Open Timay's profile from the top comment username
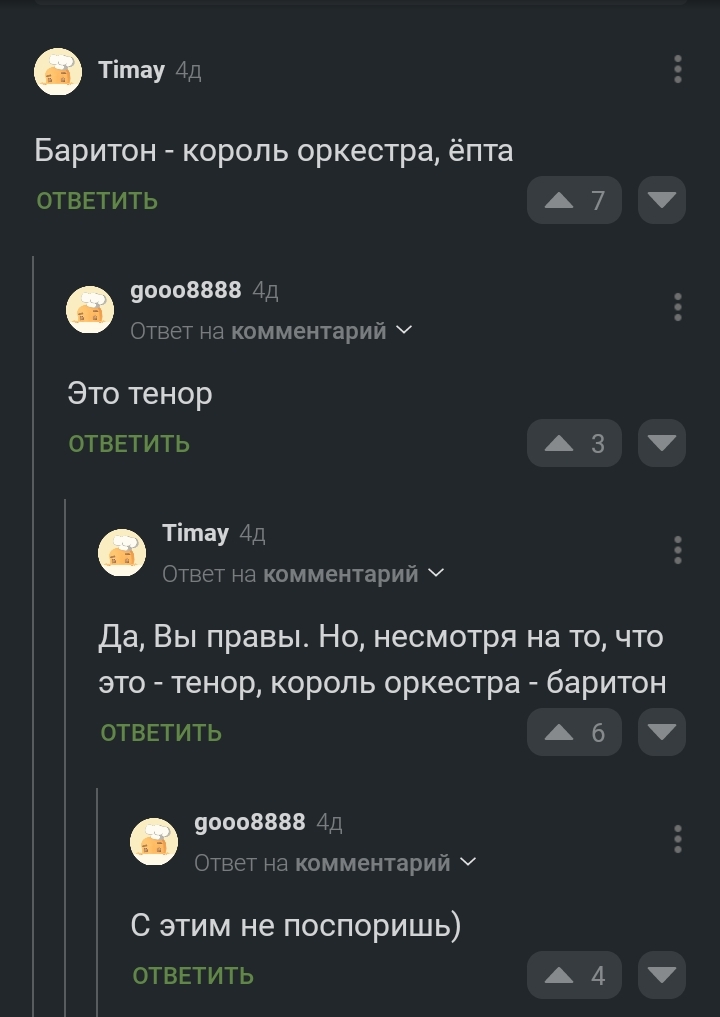Image resolution: width=720 pixels, height=1017 pixels. pos(131,70)
